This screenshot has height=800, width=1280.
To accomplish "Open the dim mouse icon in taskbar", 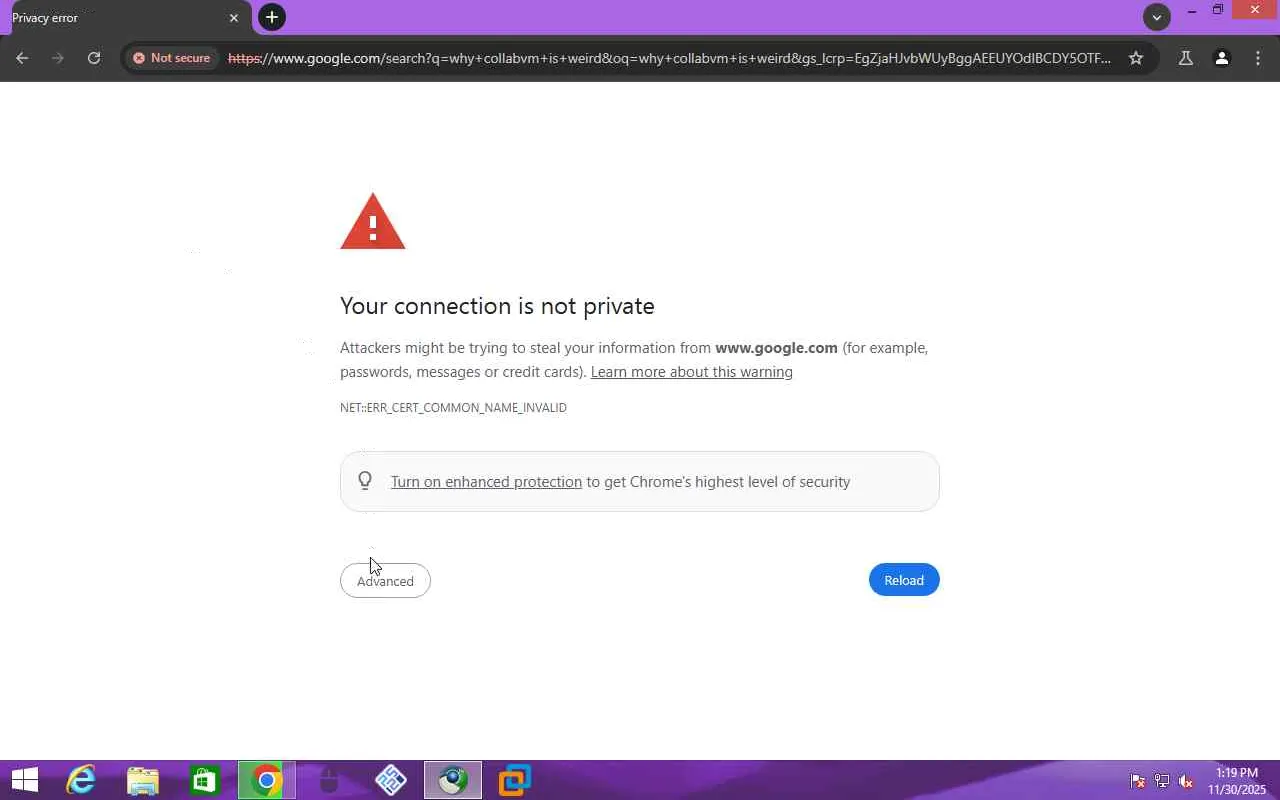I will pos(328,780).
